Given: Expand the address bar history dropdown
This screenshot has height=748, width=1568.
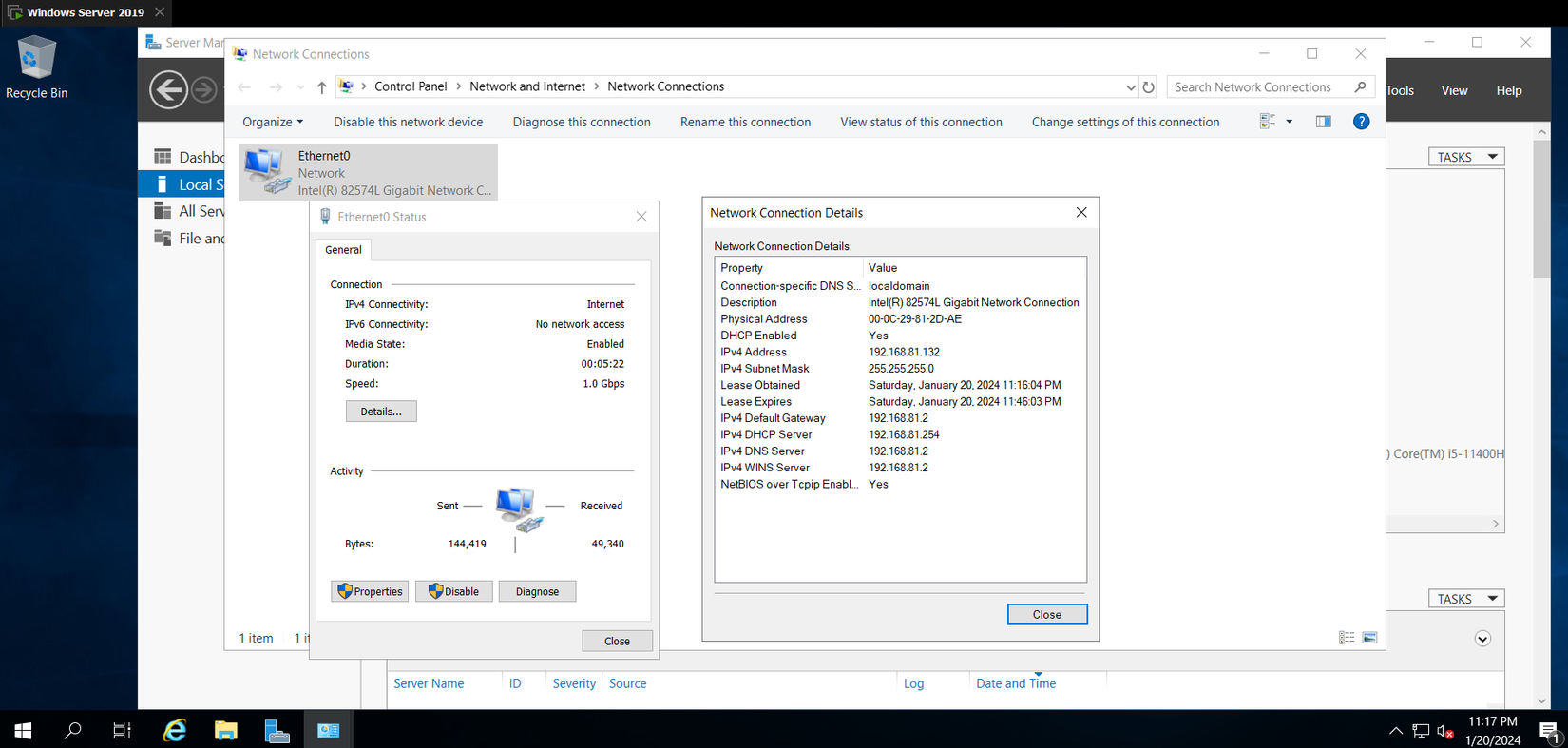Looking at the screenshot, I should (1130, 87).
